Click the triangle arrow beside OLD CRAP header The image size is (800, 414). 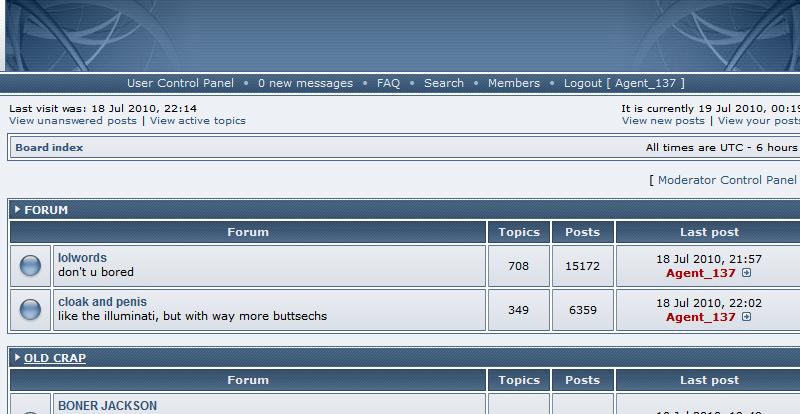(x=18, y=358)
